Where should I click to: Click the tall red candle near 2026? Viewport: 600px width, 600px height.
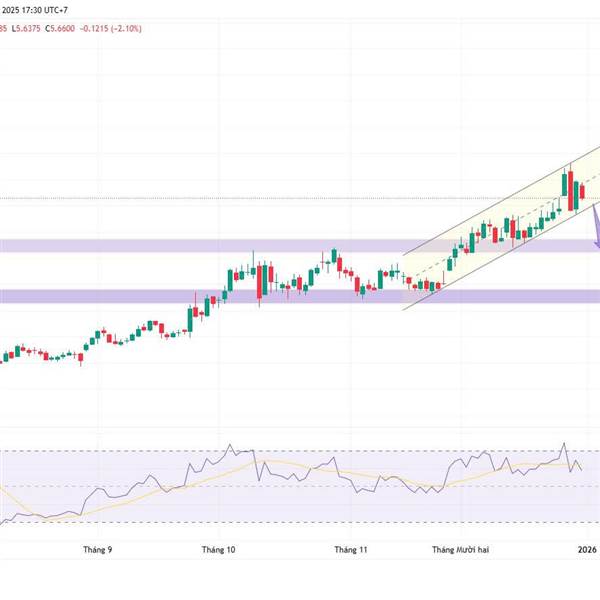(x=571, y=190)
